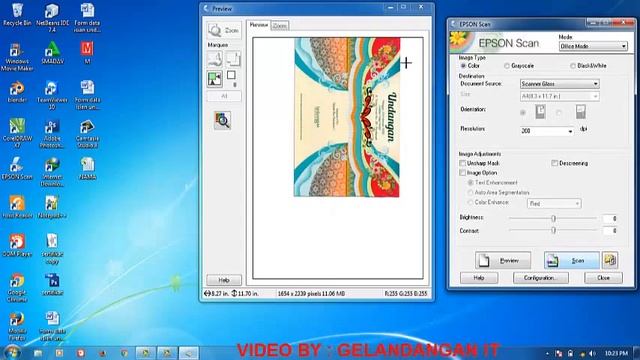Open the GOM Player desktop icon
This screenshot has height=360, width=640.
17,245
